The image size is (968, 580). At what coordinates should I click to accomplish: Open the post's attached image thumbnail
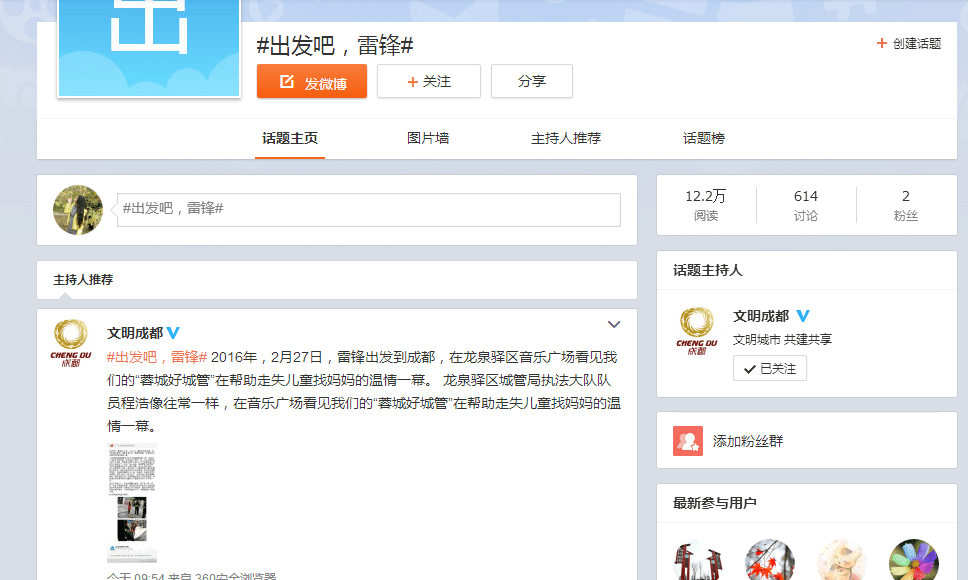(x=132, y=502)
